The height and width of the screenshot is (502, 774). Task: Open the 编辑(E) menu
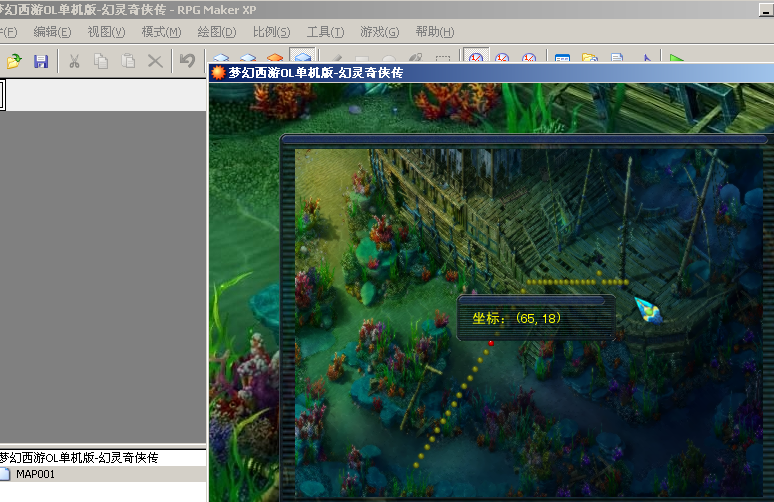pos(52,32)
